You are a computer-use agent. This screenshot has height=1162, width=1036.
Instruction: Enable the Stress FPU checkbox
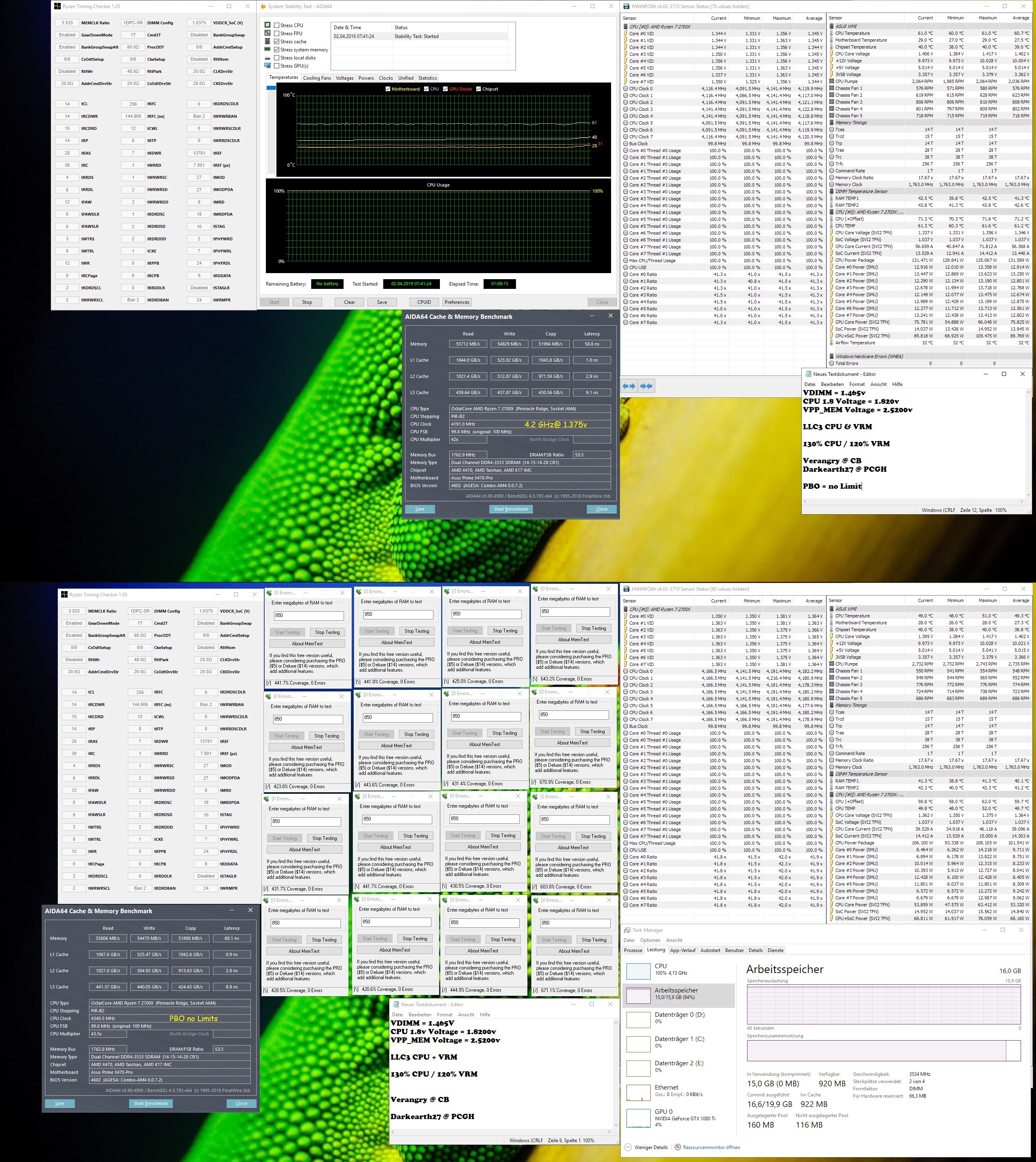coord(277,34)
